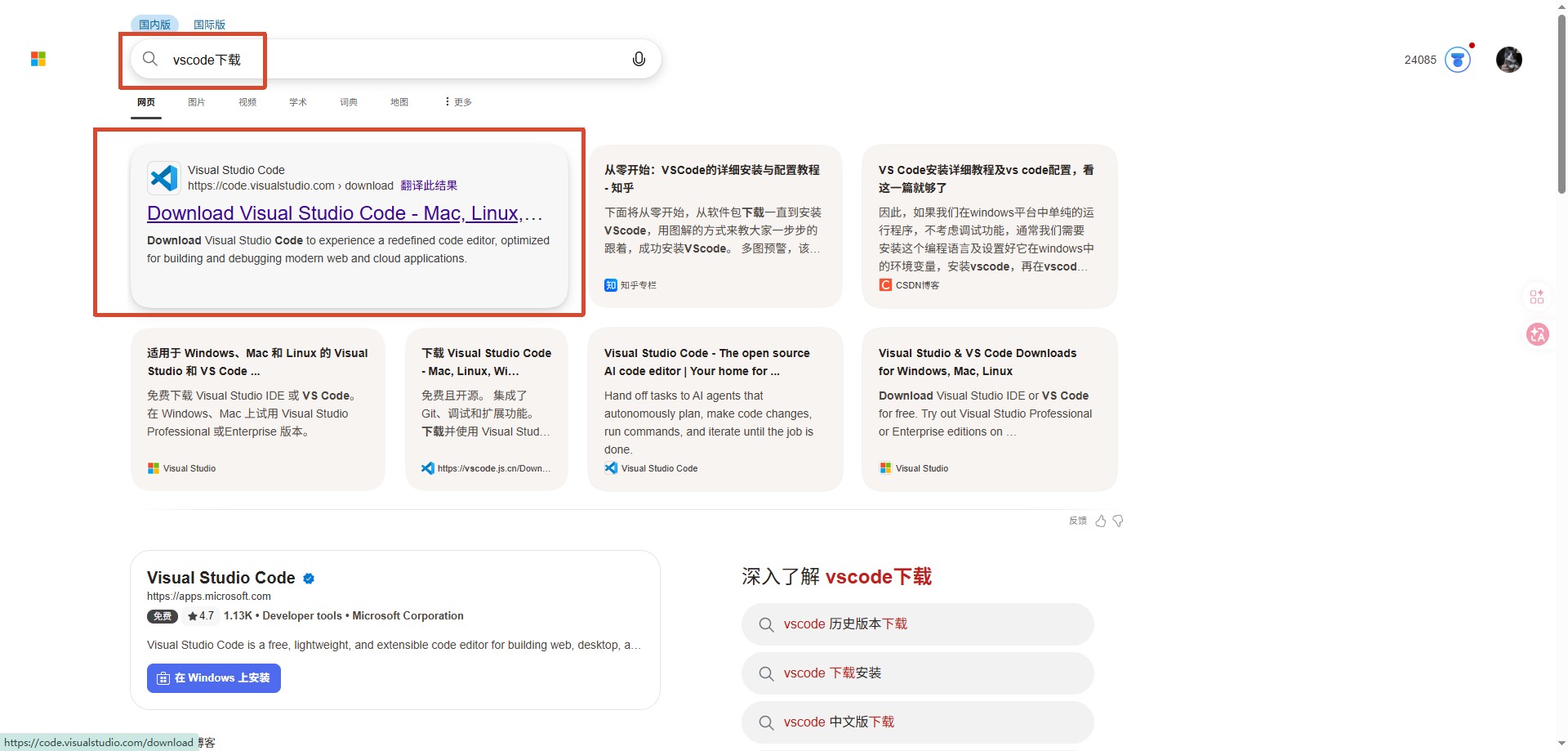Open the Rewards medal icon

click(x=1458, y=60)
